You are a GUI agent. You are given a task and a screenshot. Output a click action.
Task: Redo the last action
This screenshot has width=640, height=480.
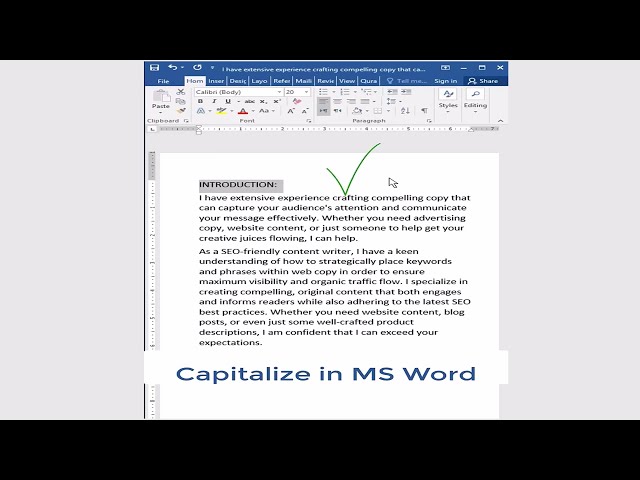198,67
